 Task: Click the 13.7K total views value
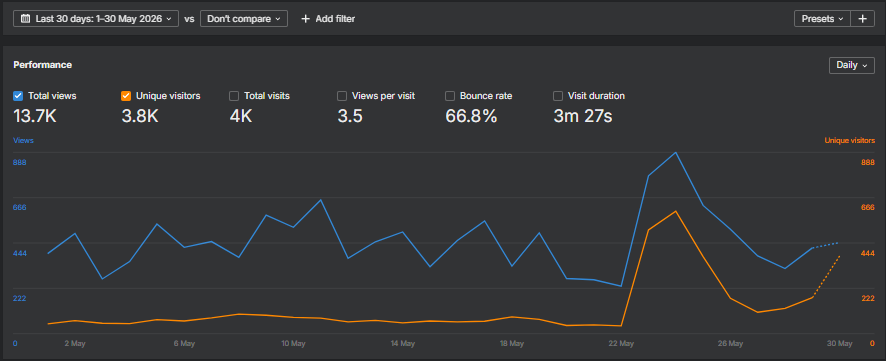coord(34,116)
